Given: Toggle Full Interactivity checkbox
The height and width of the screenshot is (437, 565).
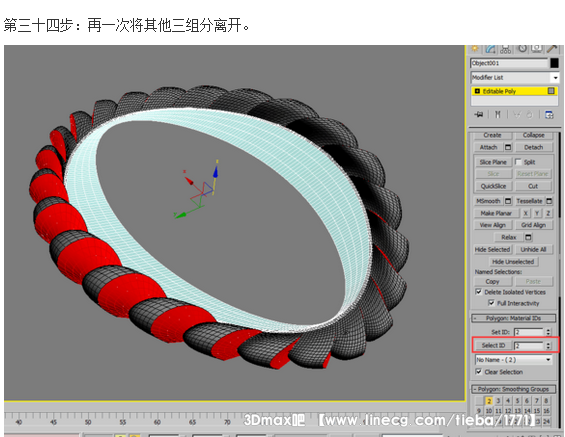Looking at the screenshot, I should pos(491,303).
